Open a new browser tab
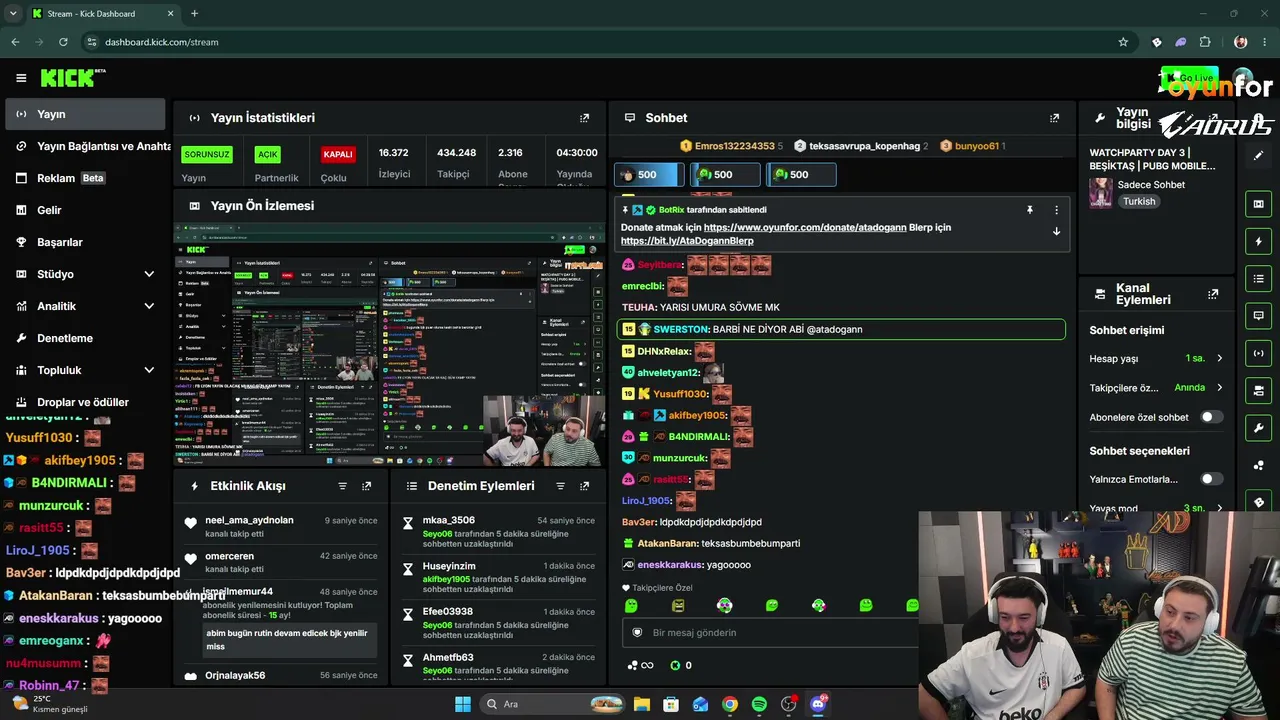 coord(194,14)
